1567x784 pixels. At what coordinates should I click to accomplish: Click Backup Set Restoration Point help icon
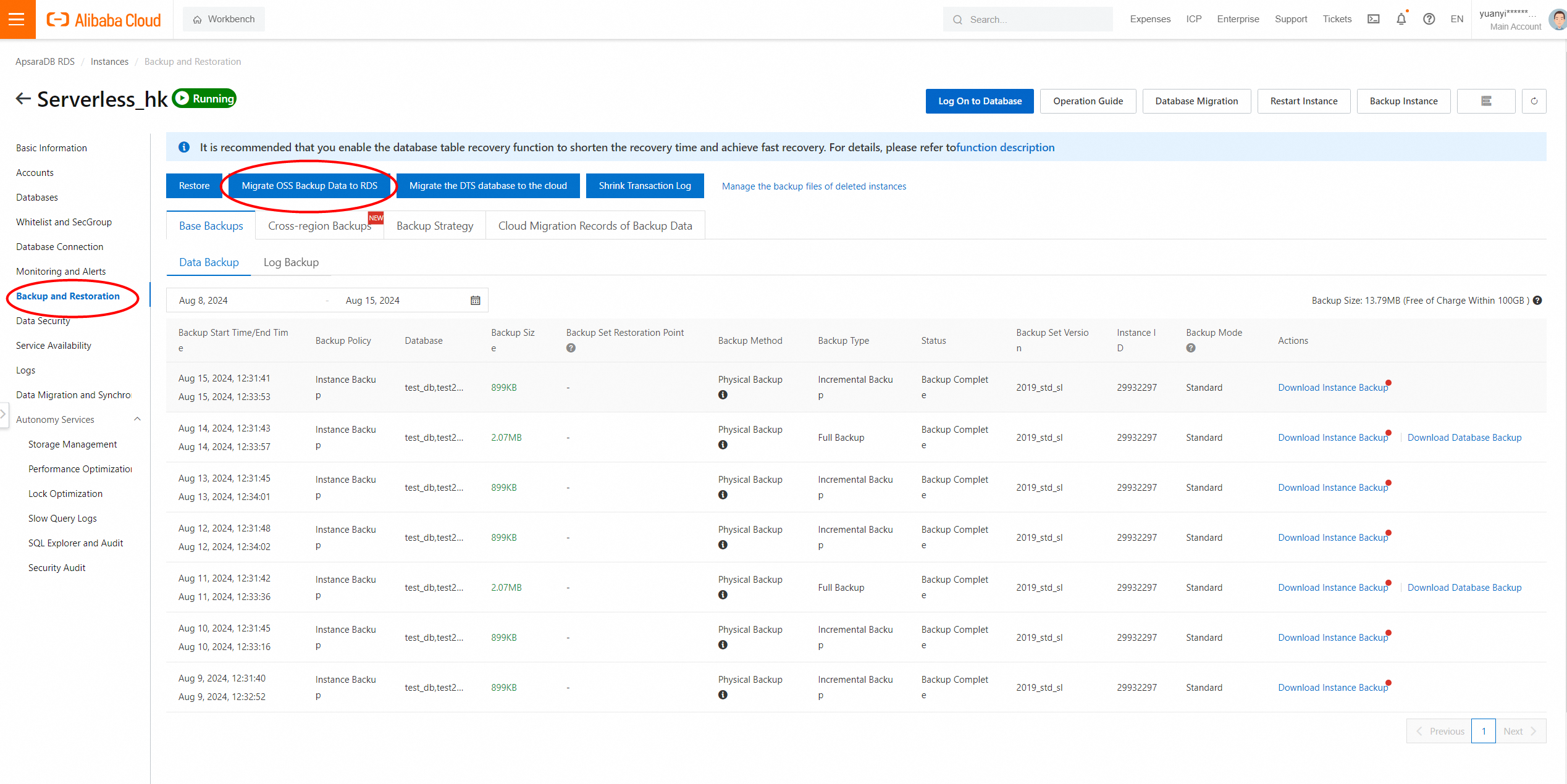pos(571,348)
